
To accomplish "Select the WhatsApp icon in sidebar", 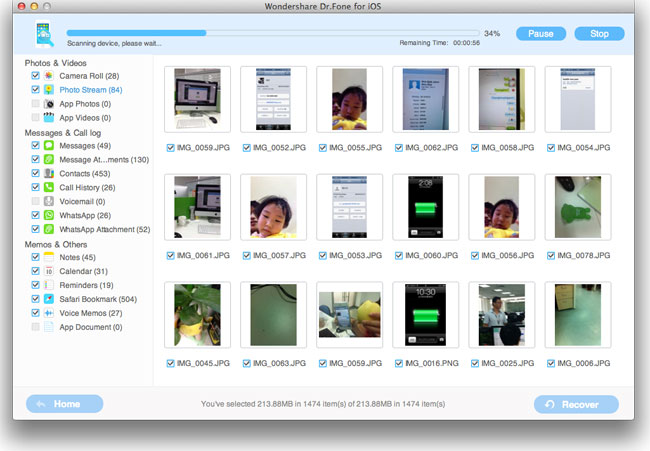I will (x=49, y=215).
